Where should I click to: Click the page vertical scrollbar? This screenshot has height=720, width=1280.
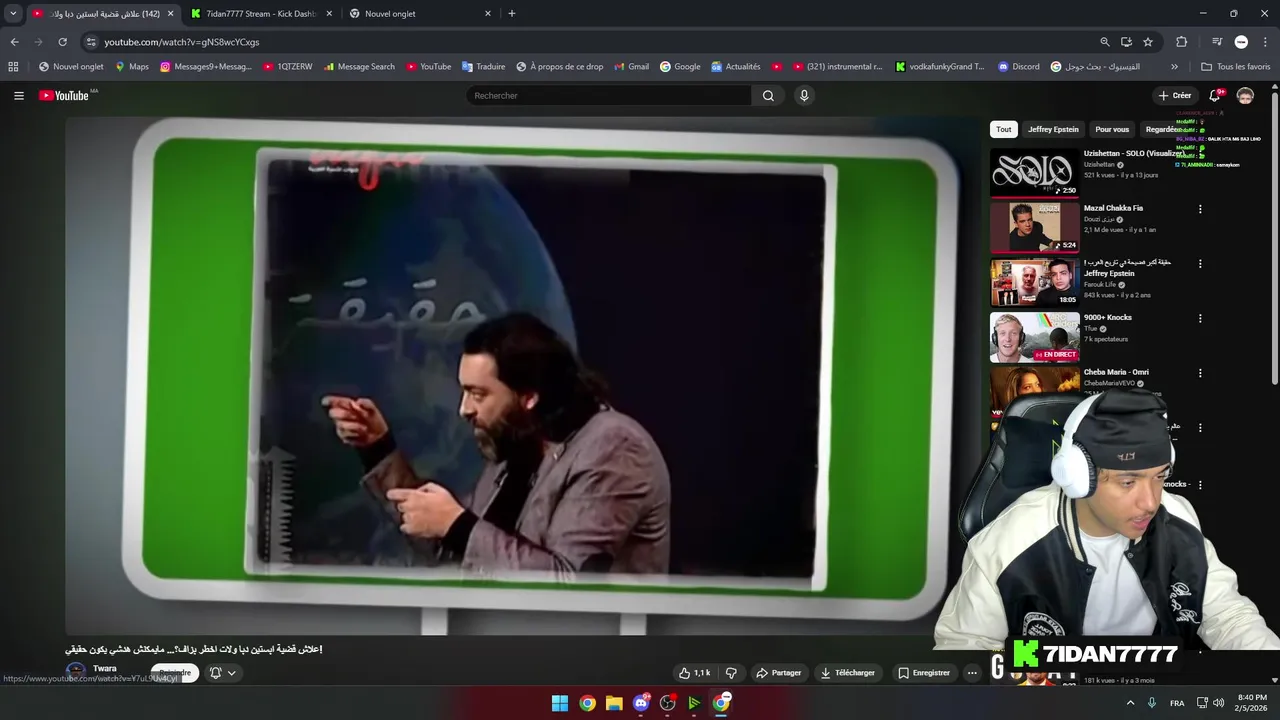(x=1275, y=240)
